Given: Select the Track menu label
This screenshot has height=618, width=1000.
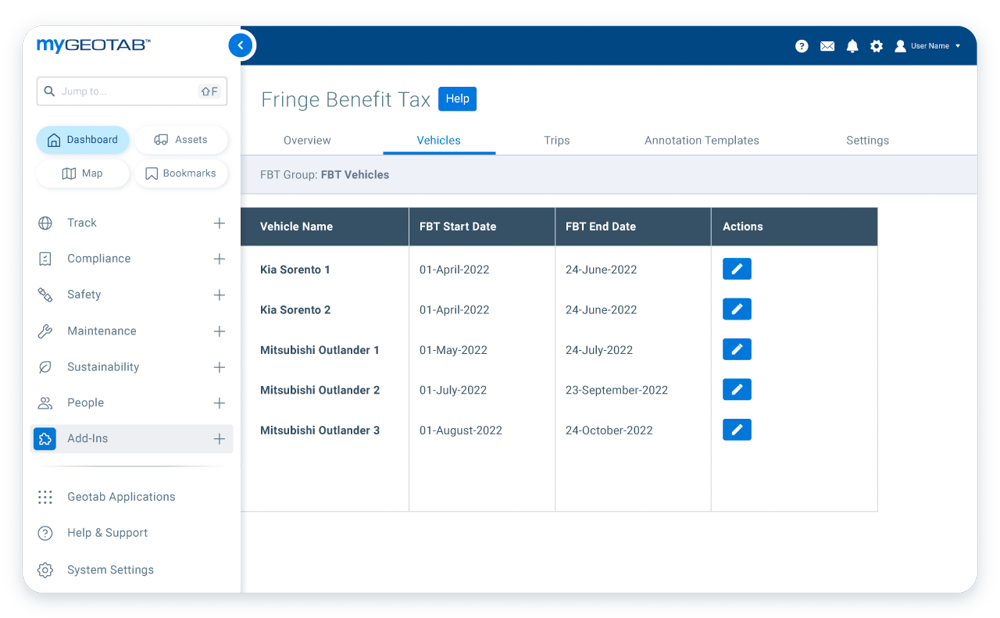Looking at the screenshot, I should point(82,223).
